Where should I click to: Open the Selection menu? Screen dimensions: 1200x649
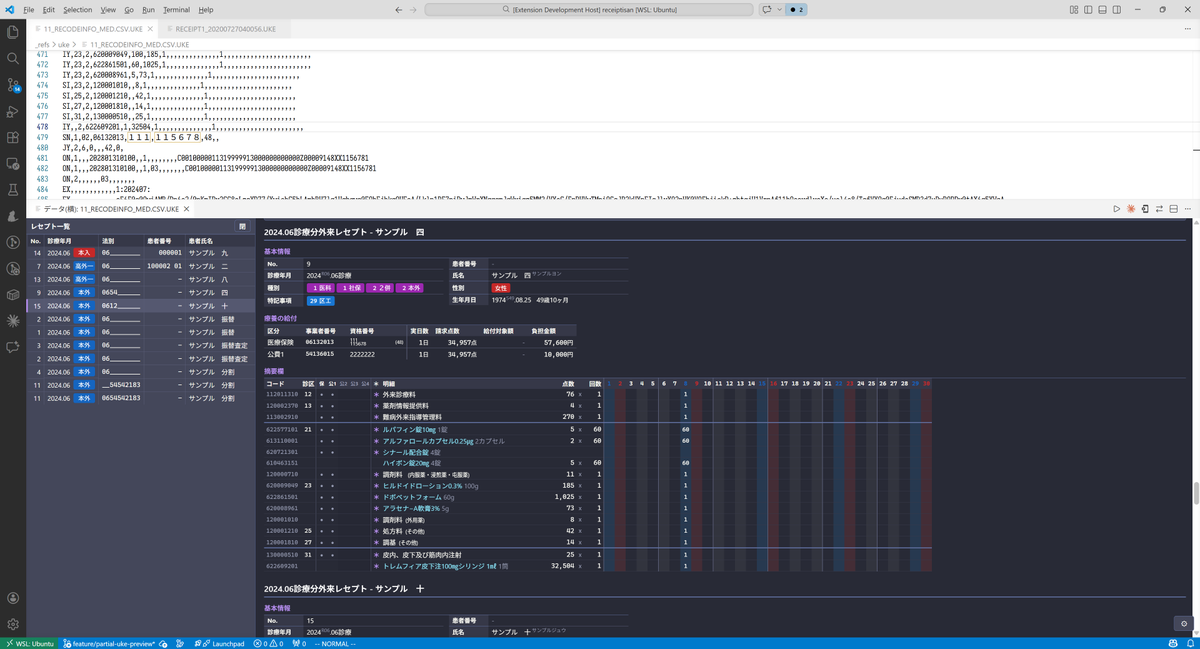pyautogui.click(x=77, y=9)
